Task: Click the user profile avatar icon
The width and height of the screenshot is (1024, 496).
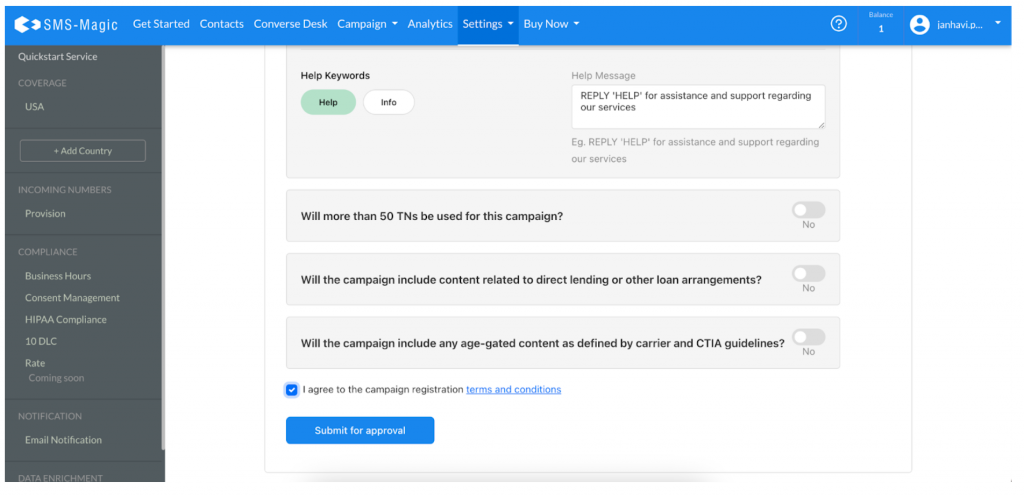Action: 919,25
